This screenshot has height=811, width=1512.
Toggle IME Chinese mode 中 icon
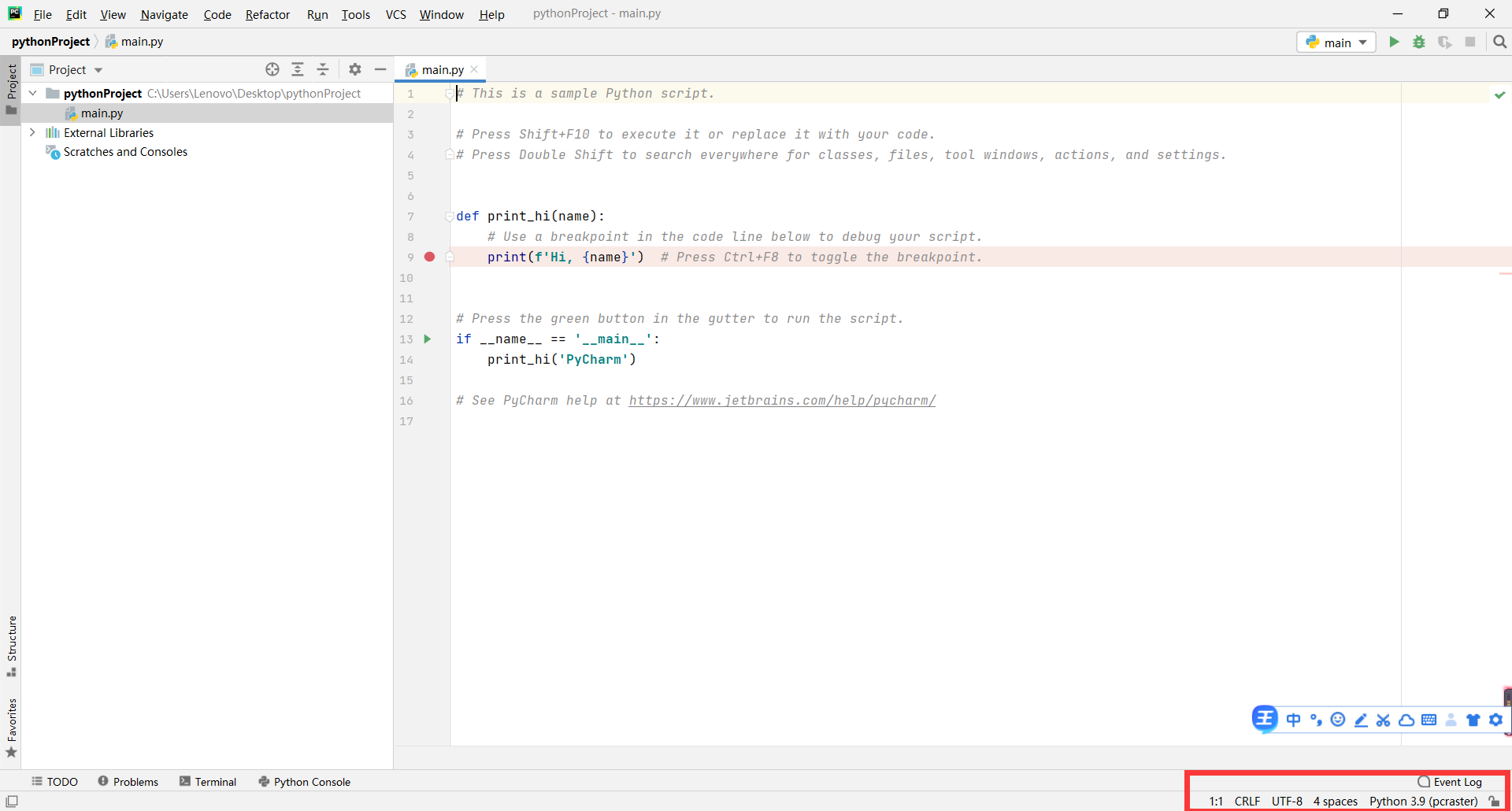point(1293,720)
